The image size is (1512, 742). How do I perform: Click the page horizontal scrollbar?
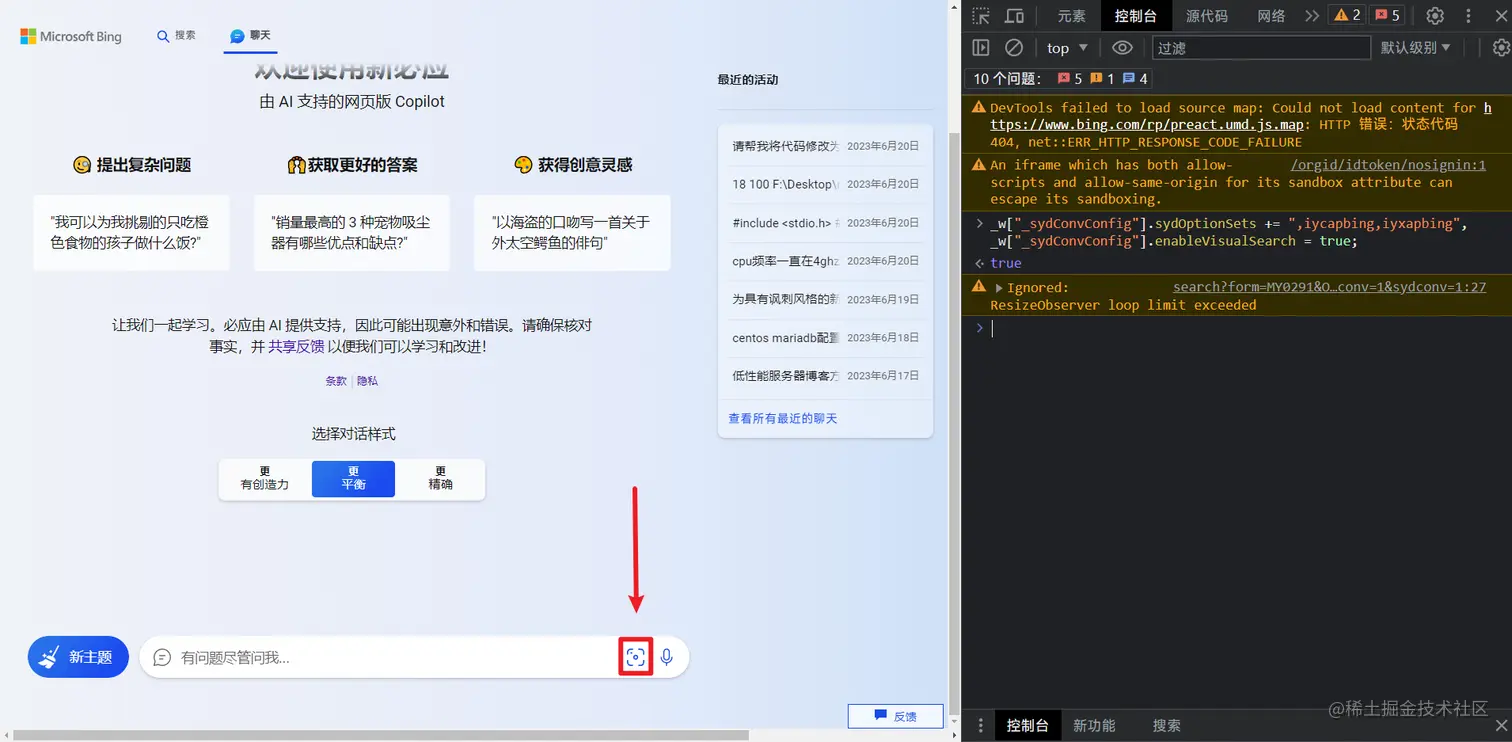(x=381, y=735)
